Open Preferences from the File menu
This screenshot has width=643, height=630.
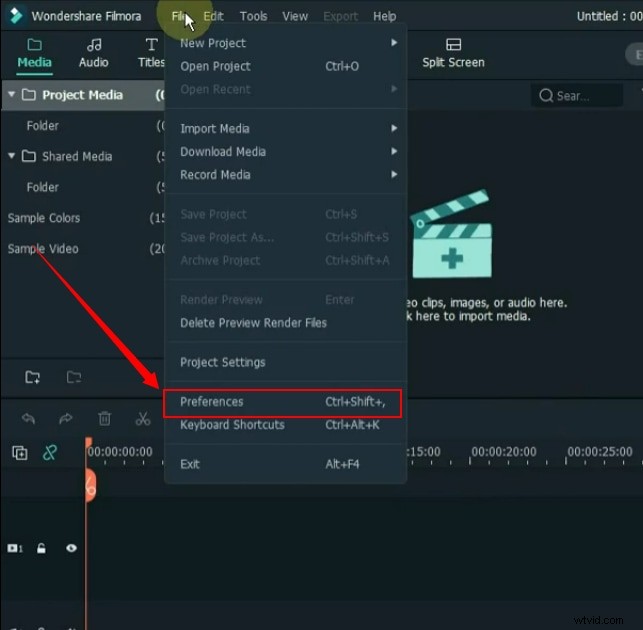(283, 402)
